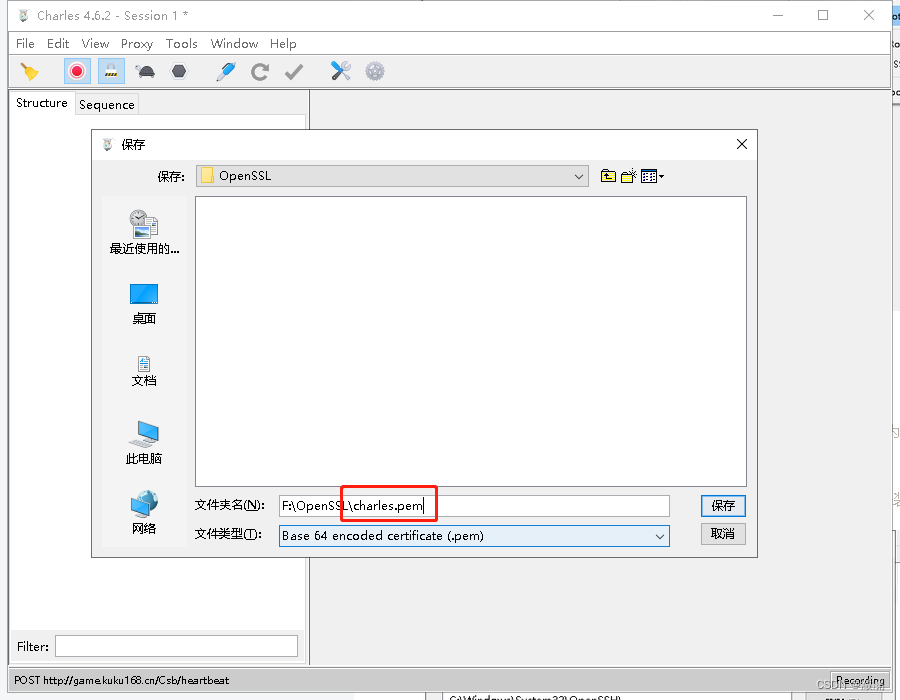Image resolution: width=900 pixels, height=700 pixels.
Task: Open the Window menu
Action: (x=234, y=44)
